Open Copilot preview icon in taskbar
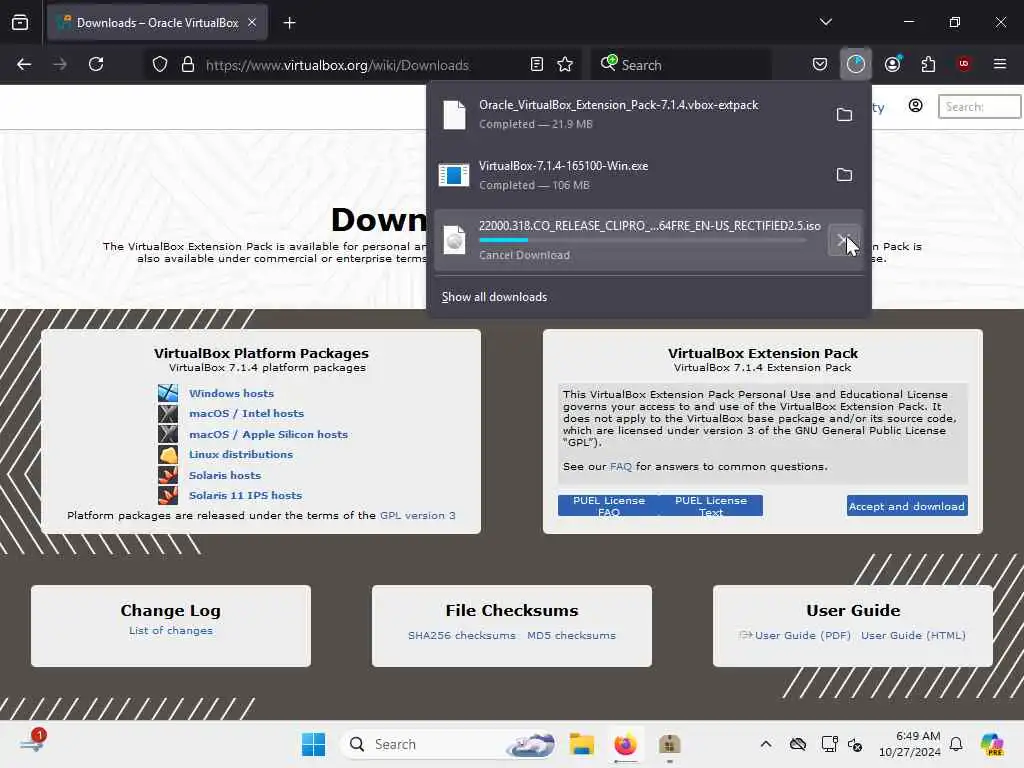 click(x=992, y=744)
